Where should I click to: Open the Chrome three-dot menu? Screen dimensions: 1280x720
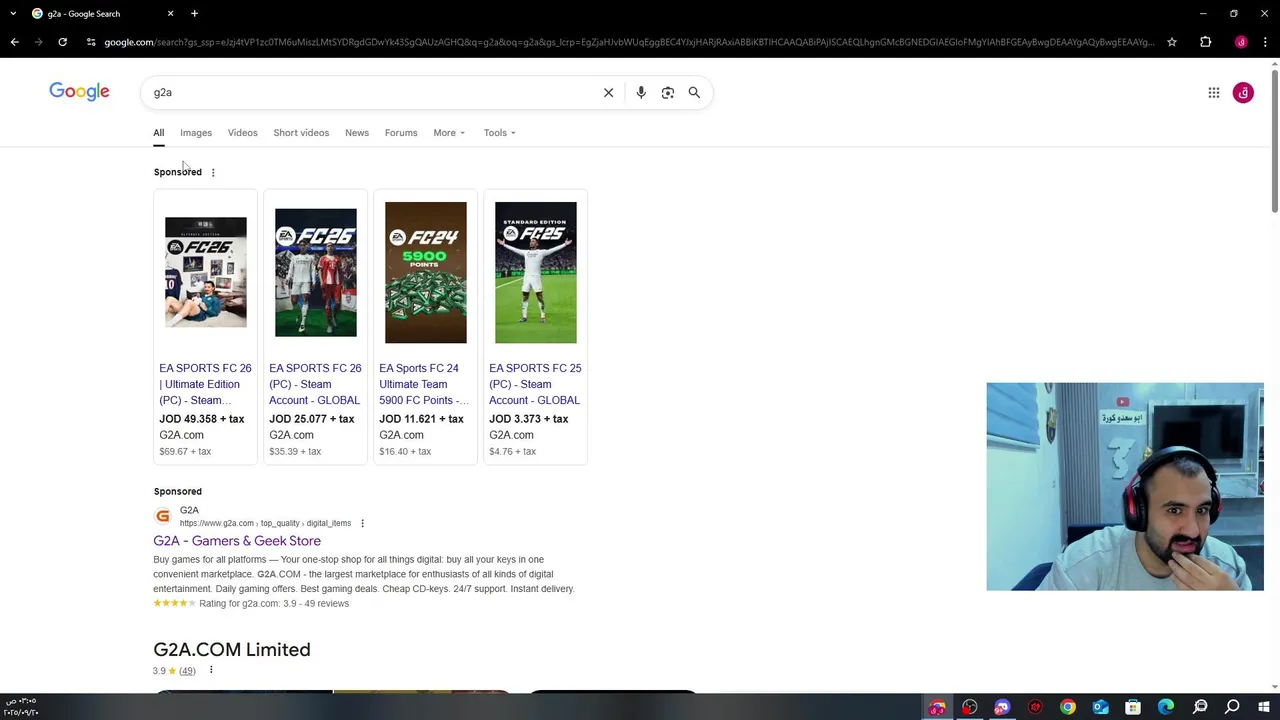pyautogui.click(x=1265, y=42)
